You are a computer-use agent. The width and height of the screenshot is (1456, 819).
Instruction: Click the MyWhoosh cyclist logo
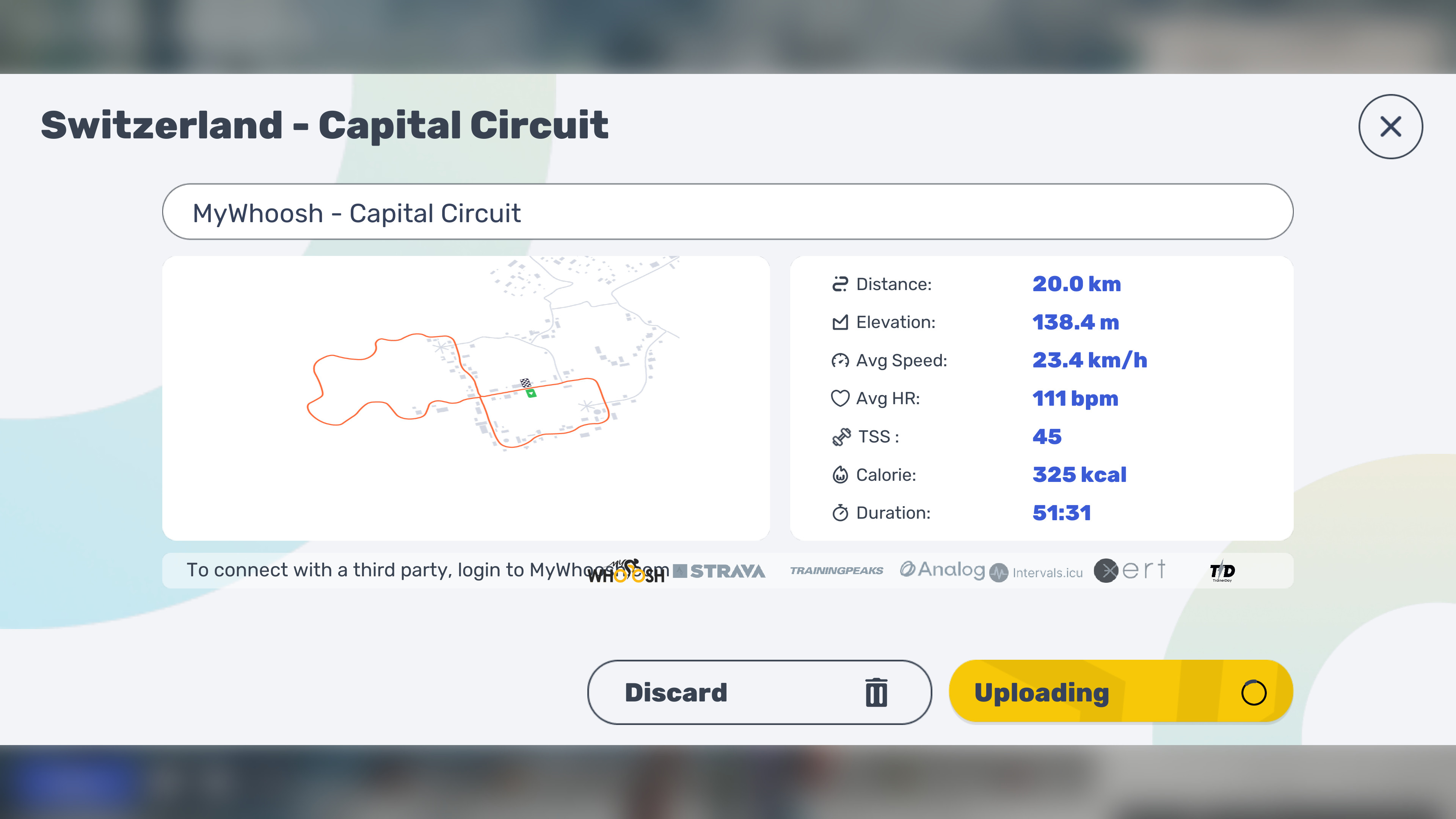click(626, 571)
